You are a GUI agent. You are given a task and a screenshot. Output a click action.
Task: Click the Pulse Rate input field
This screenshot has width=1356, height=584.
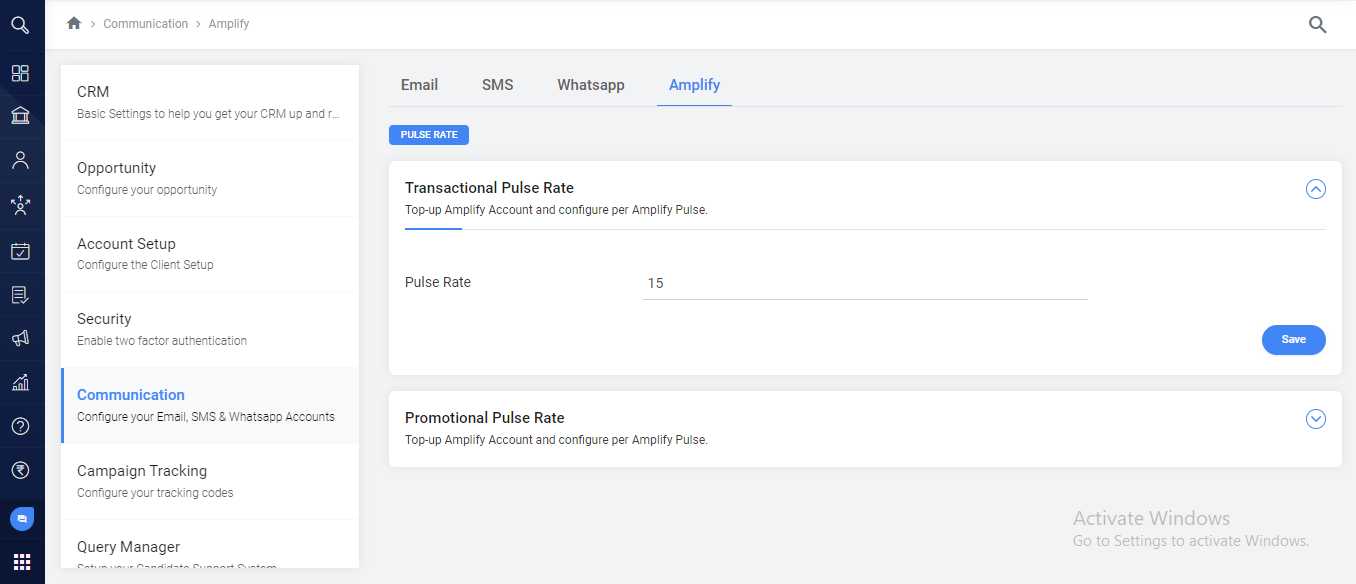coord(864,284)
